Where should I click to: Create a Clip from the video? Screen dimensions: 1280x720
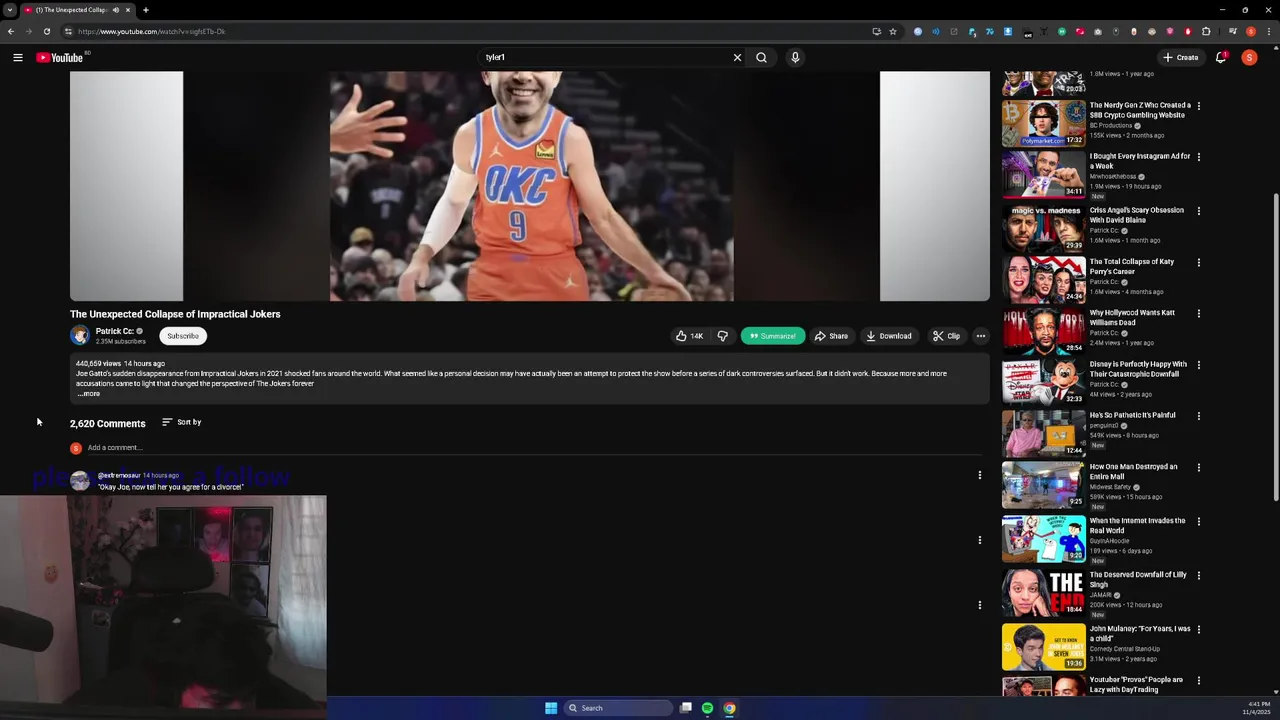click(946, 336)
